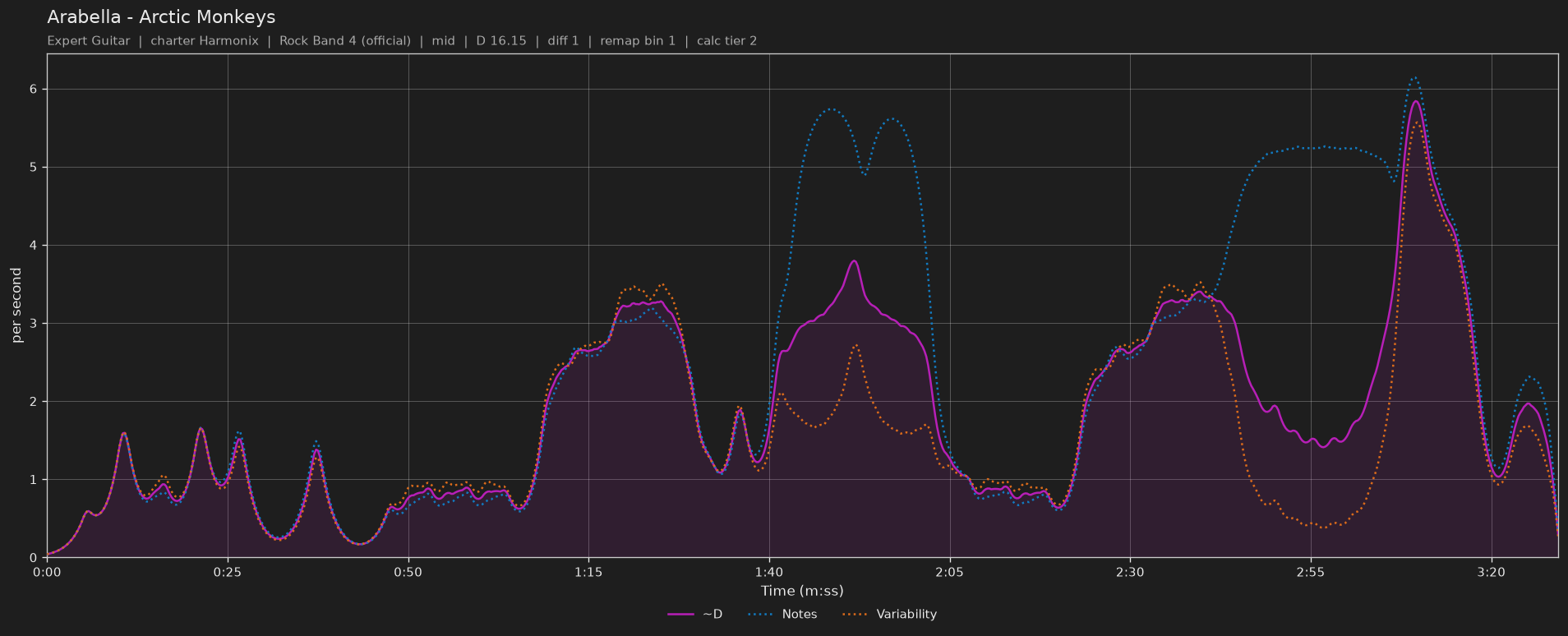Click the '1:40' time tick label
This screenshot has width=1568, height=636.
769,572
